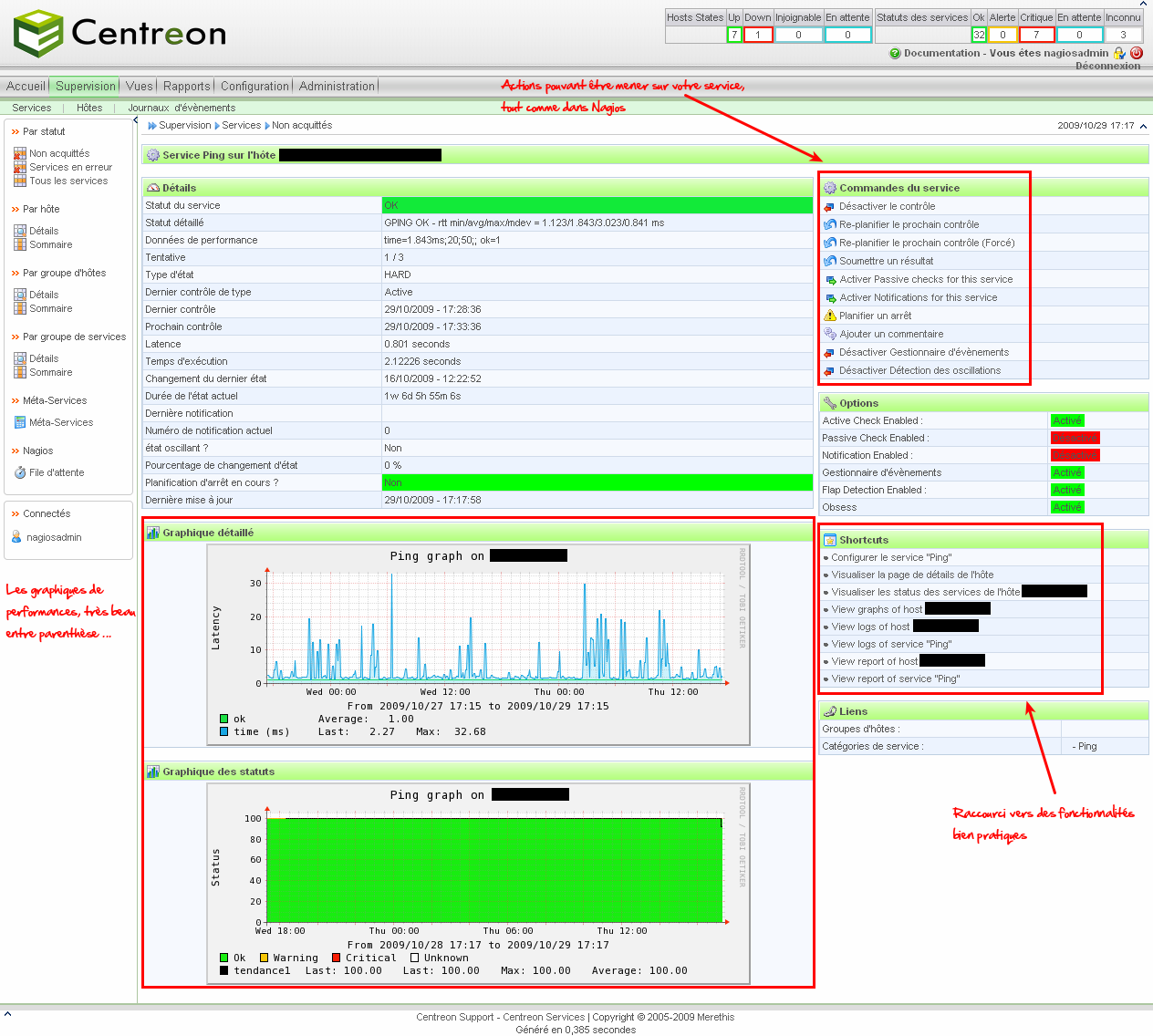Screen dimensions: 1153x1036
Task: Click the Non acquittés sidebar icon
Action: 20,153
